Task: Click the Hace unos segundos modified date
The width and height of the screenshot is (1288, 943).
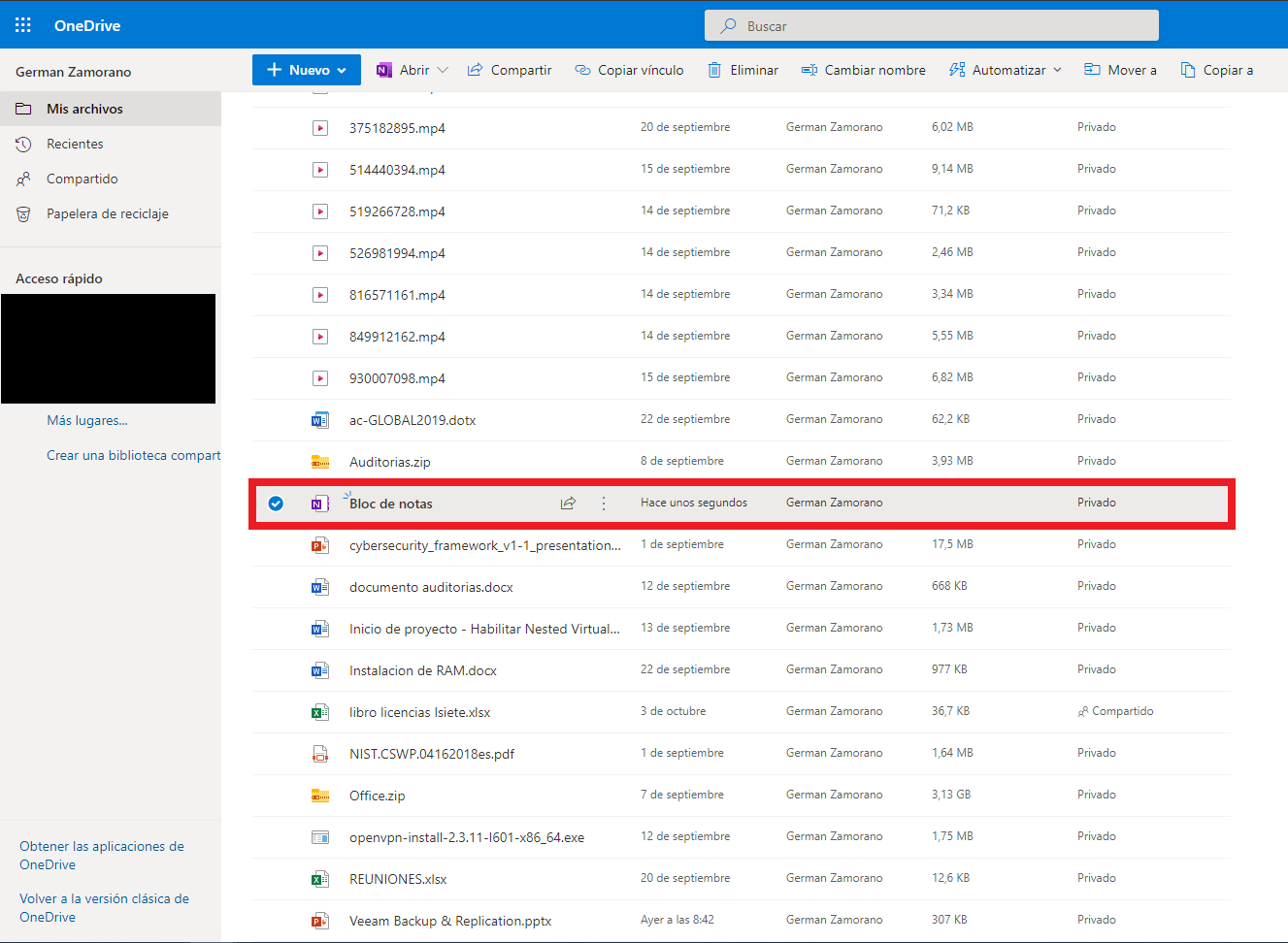Action: pyautogui.click(x=694, y=503)
